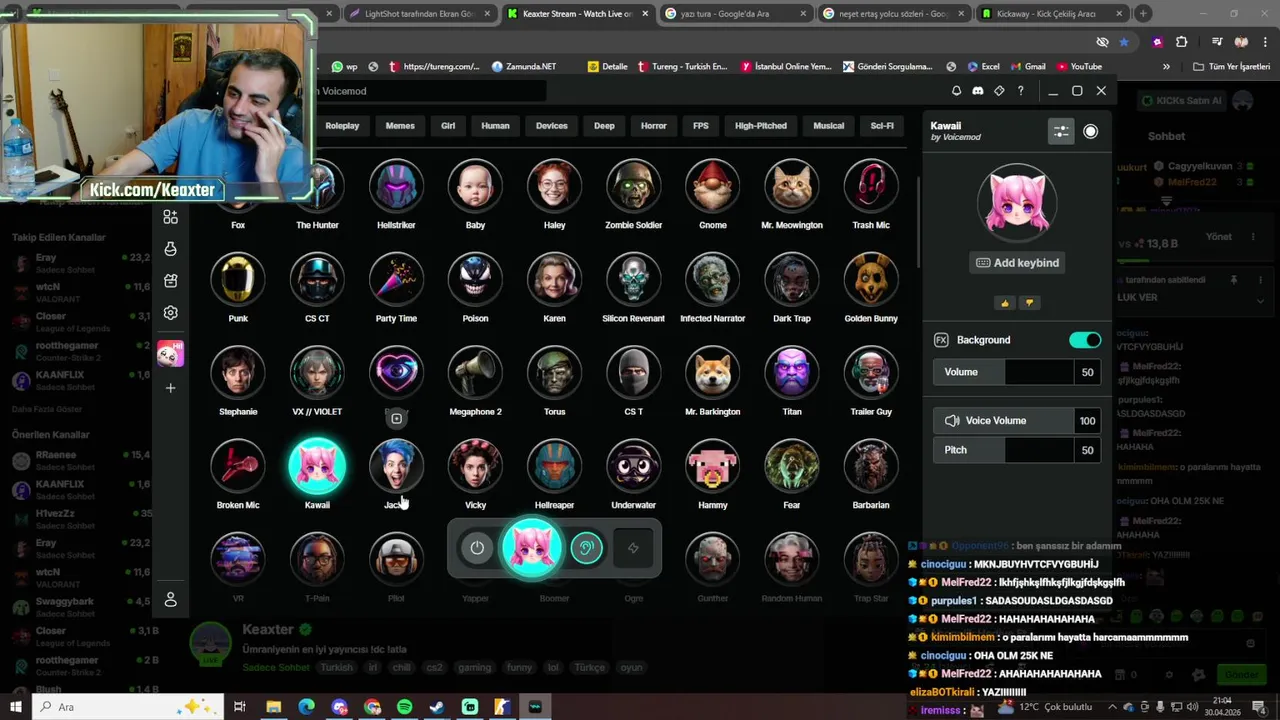The width and height of the screenshot is (1280, 720).
Task: Like the Kawaii voice with thumbs up
Action: [1005, 303]
